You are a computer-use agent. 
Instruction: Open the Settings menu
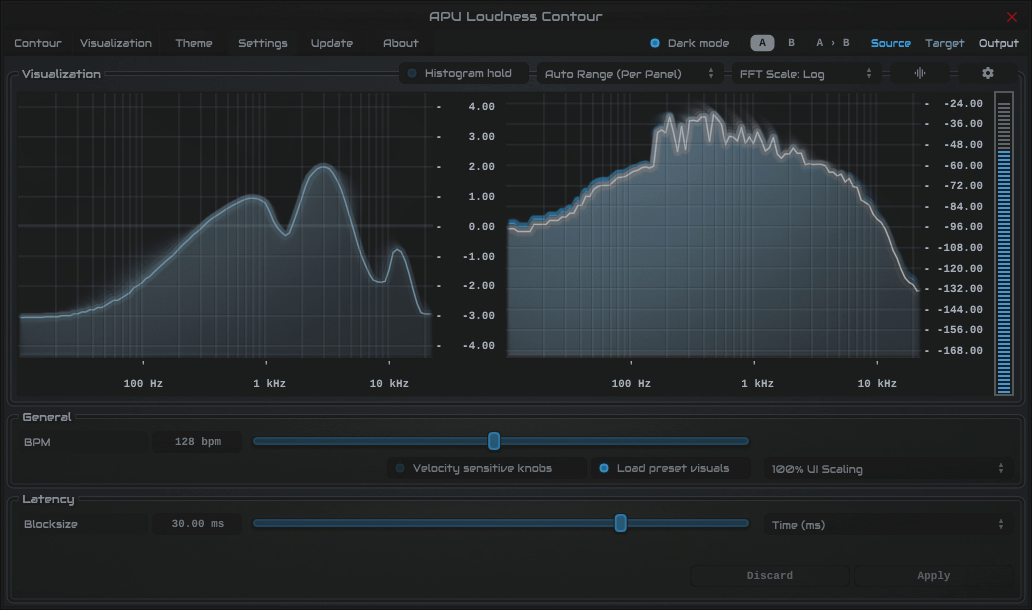tap(263, 43)
